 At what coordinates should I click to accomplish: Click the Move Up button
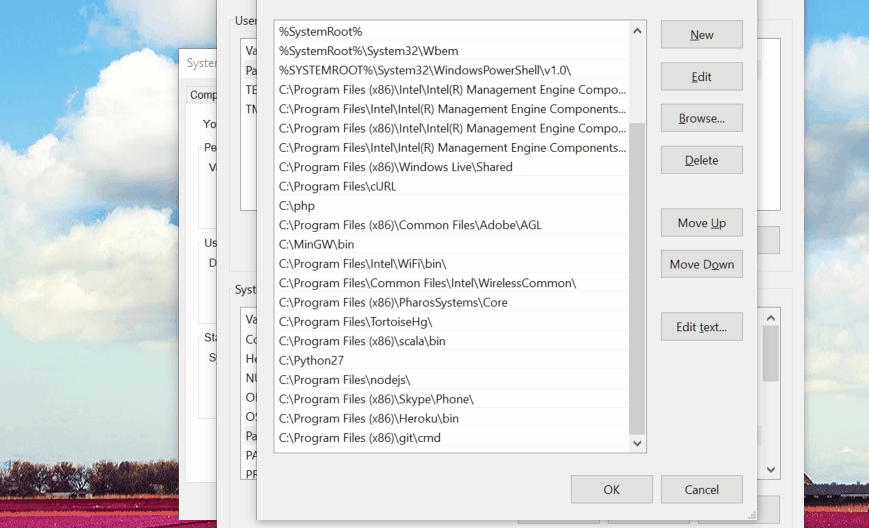702,223
